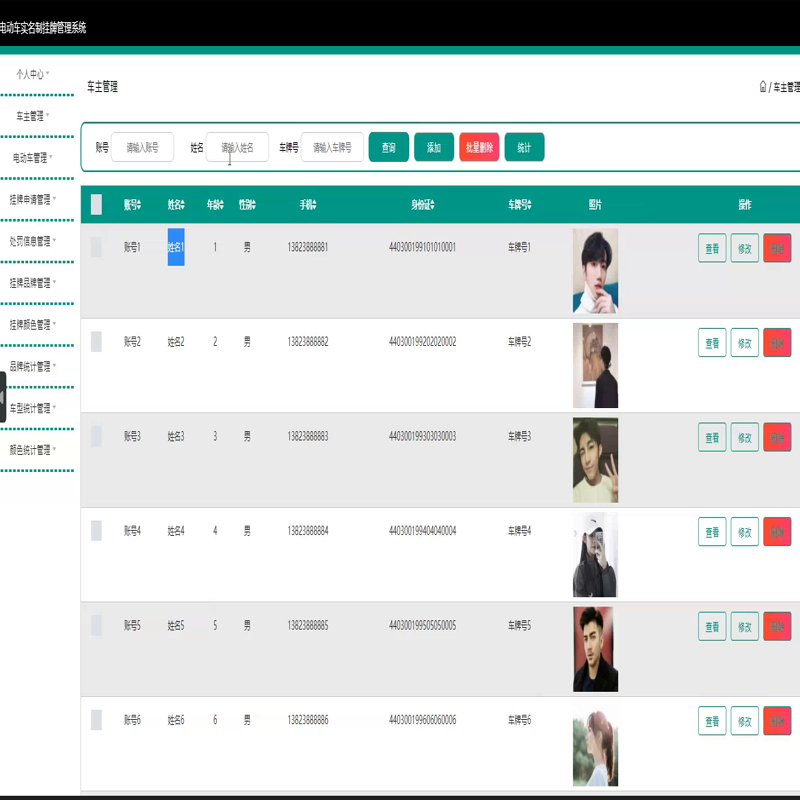Click the 统计 statistics button
This screenshot has height=800, width=800.
524,147
